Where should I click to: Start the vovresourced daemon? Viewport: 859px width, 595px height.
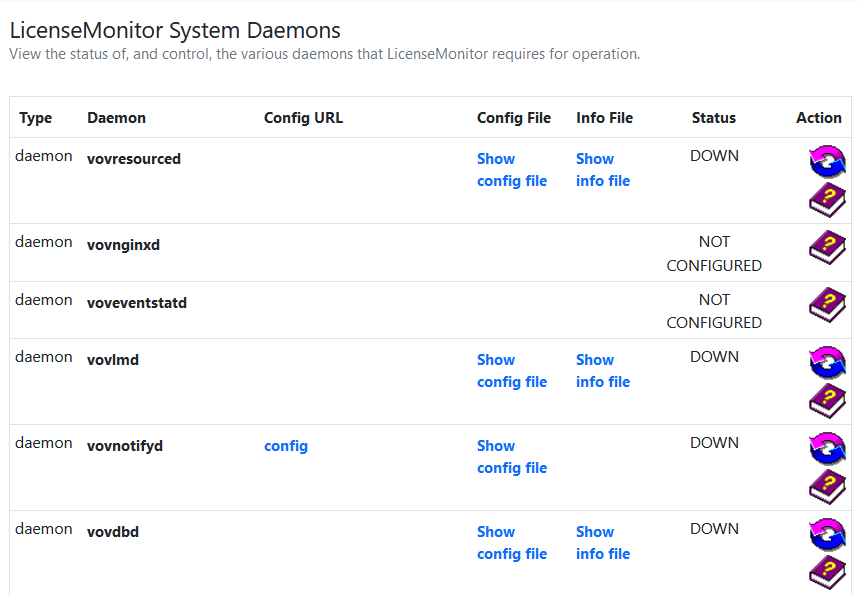[x=827, y=160]
